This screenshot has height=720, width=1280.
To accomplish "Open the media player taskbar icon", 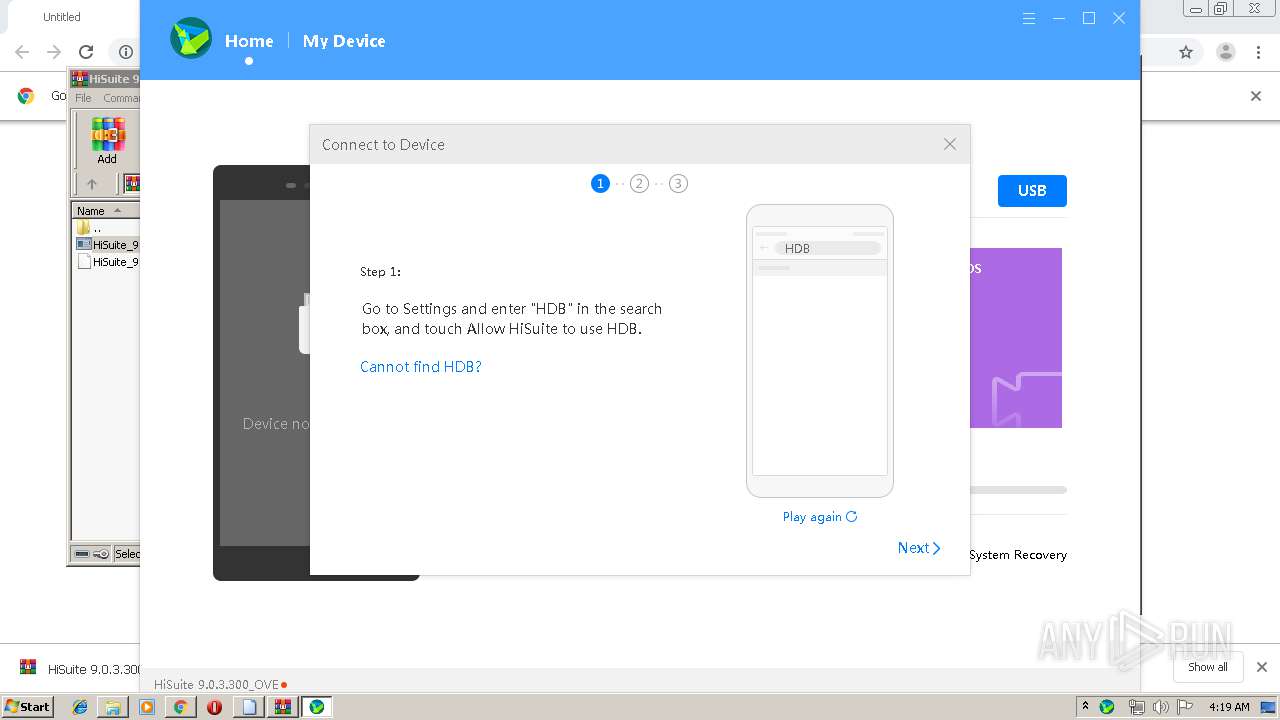I will (x=147, y=707).
